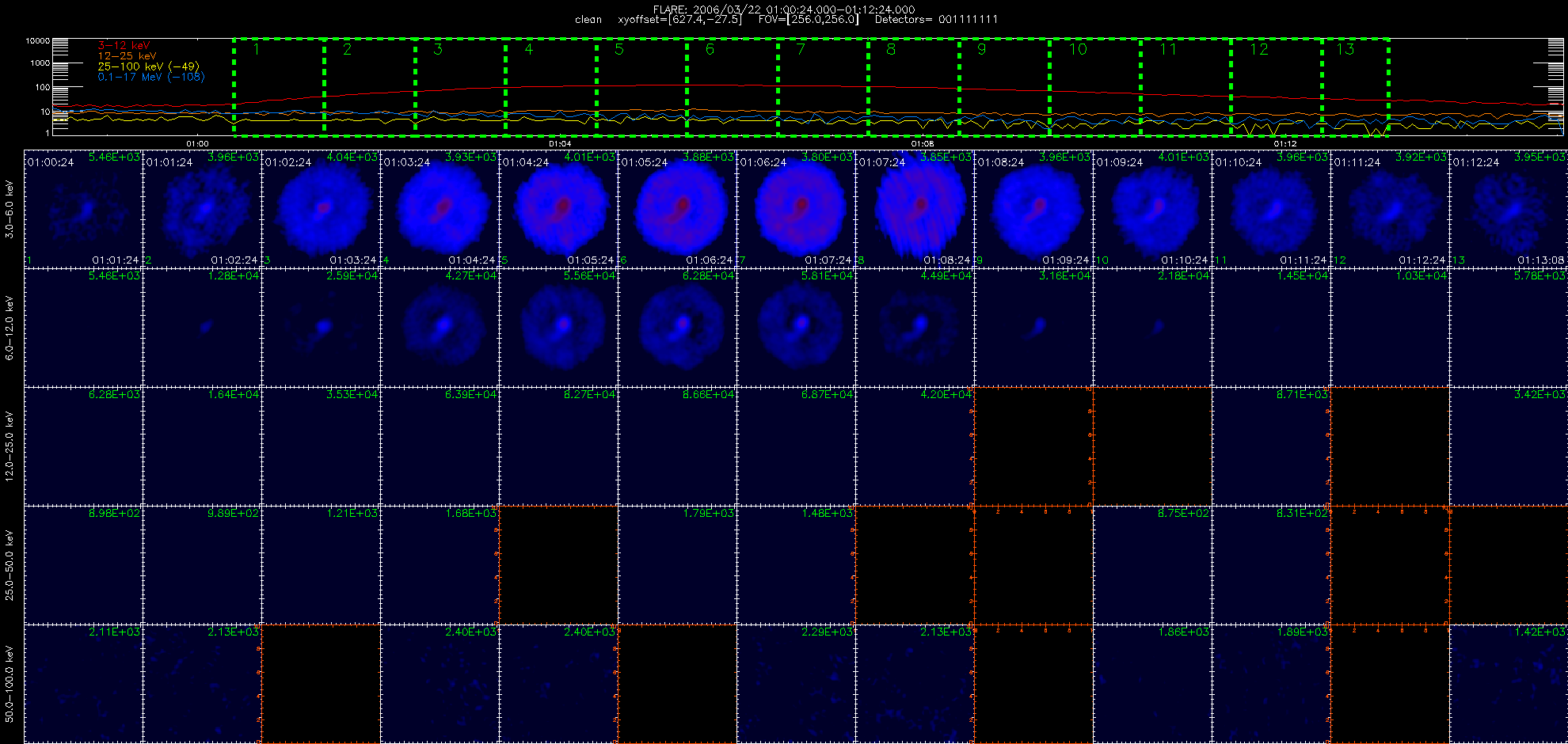
Task: Open the 3-6 keV image starting 01:05:24
Action: 677,208
